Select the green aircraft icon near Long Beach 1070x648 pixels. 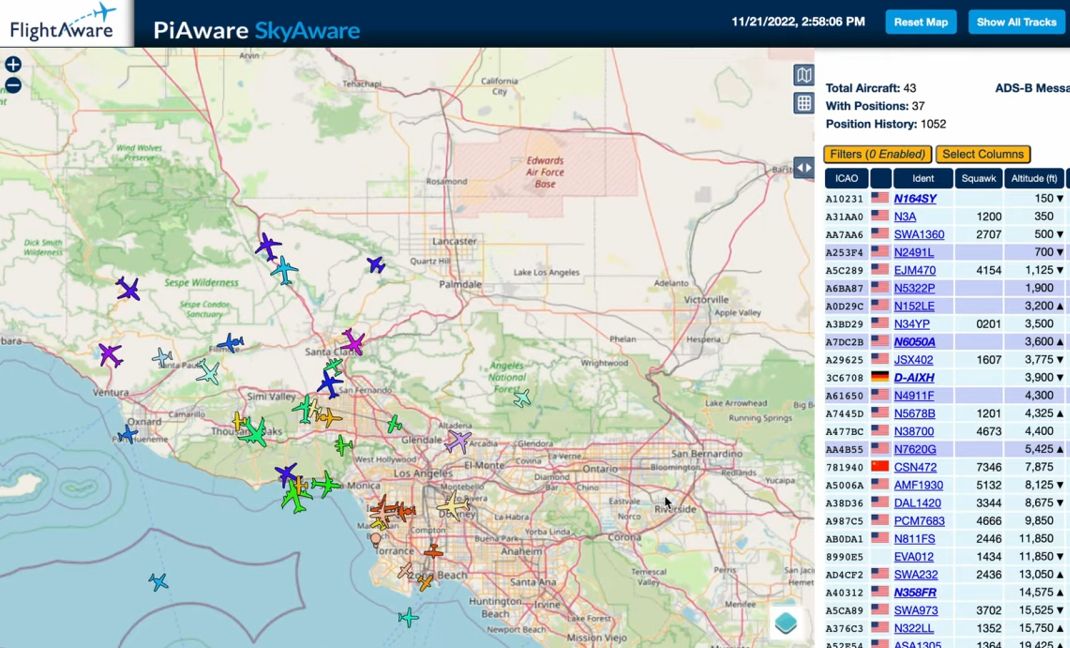point(408,618)
